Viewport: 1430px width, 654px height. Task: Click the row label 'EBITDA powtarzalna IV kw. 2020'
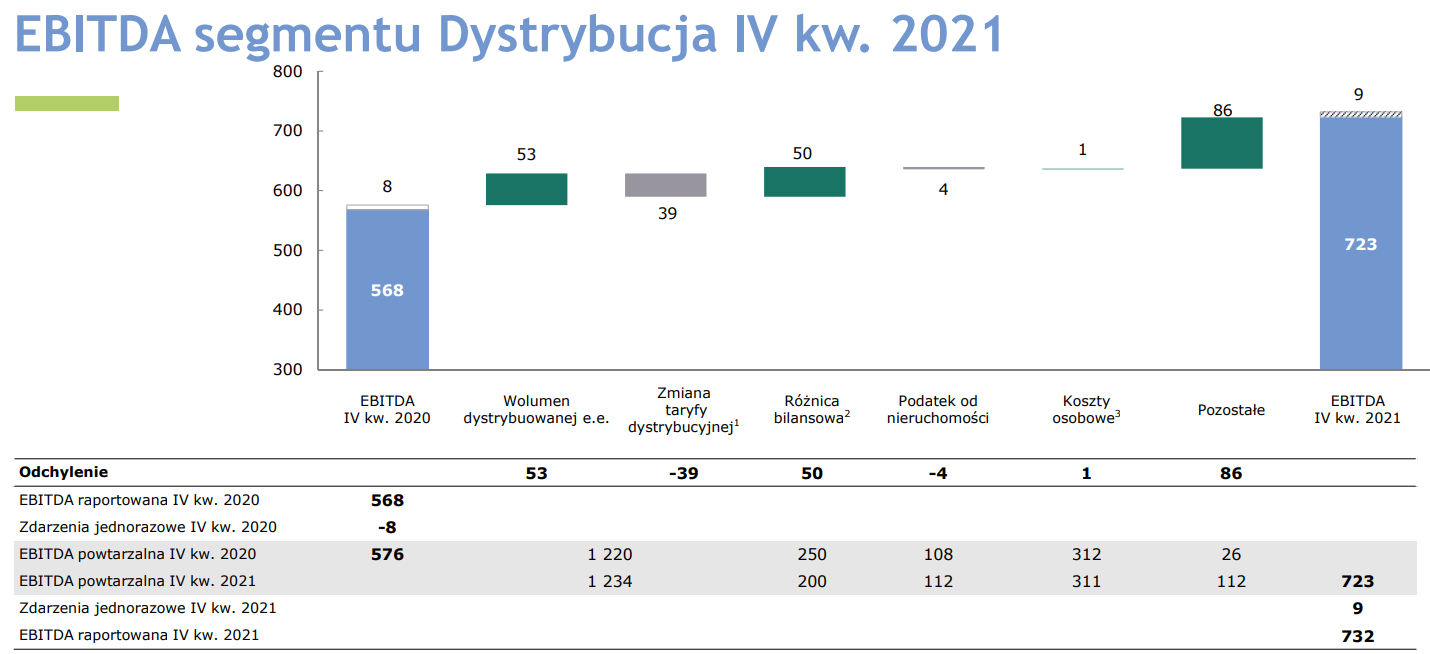(x=138, y=554)
